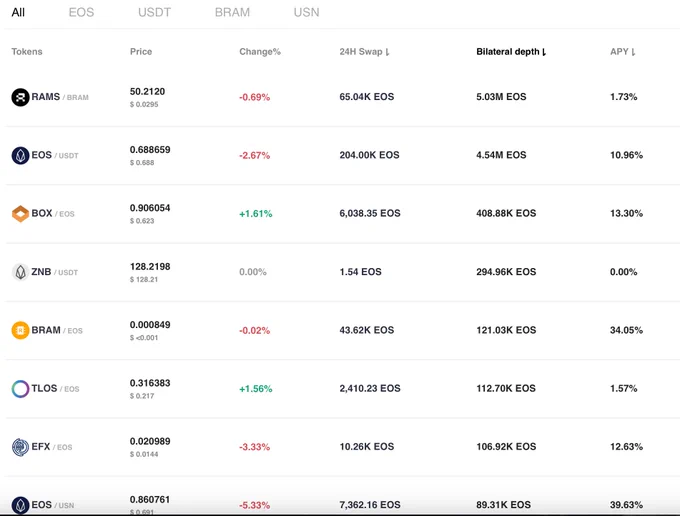Switch to the USN tab
This screenshot has height=516, width=680.
pyautogui.click(x=306, y=12)
